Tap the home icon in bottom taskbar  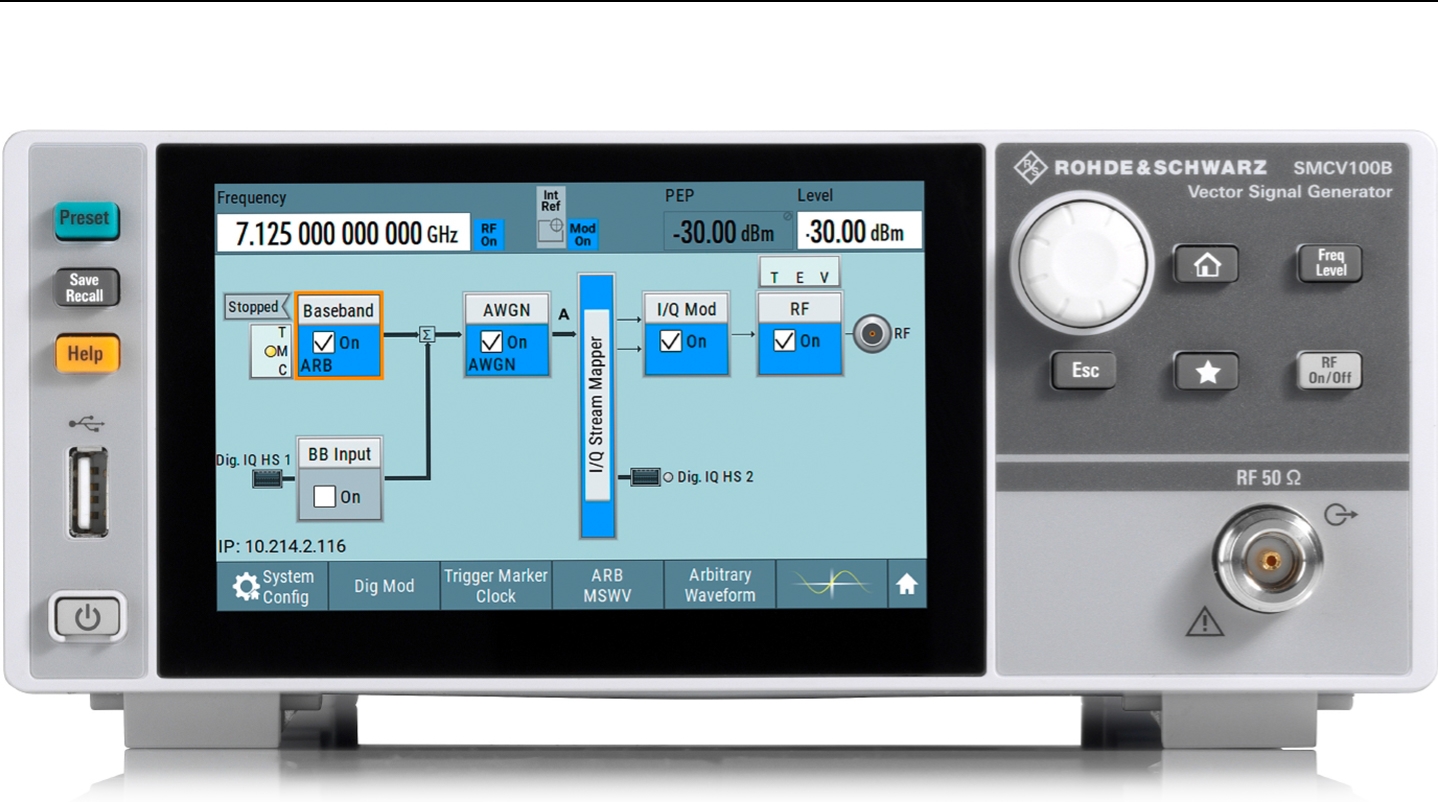point(906,586)
